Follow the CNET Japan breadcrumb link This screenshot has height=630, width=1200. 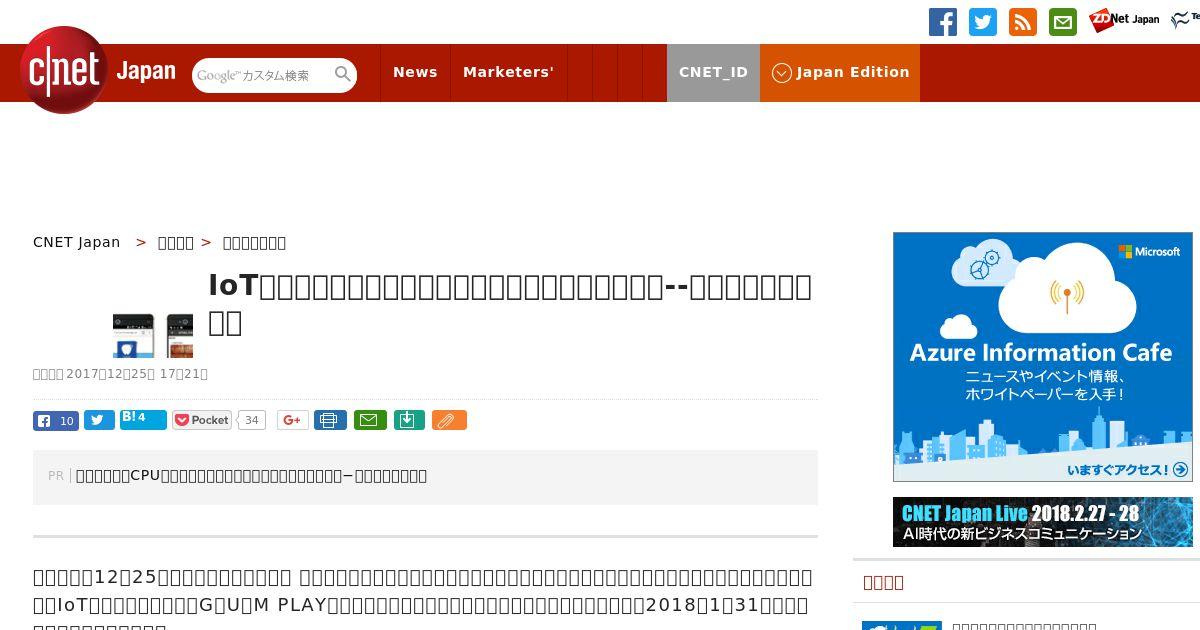click(77, 242)
